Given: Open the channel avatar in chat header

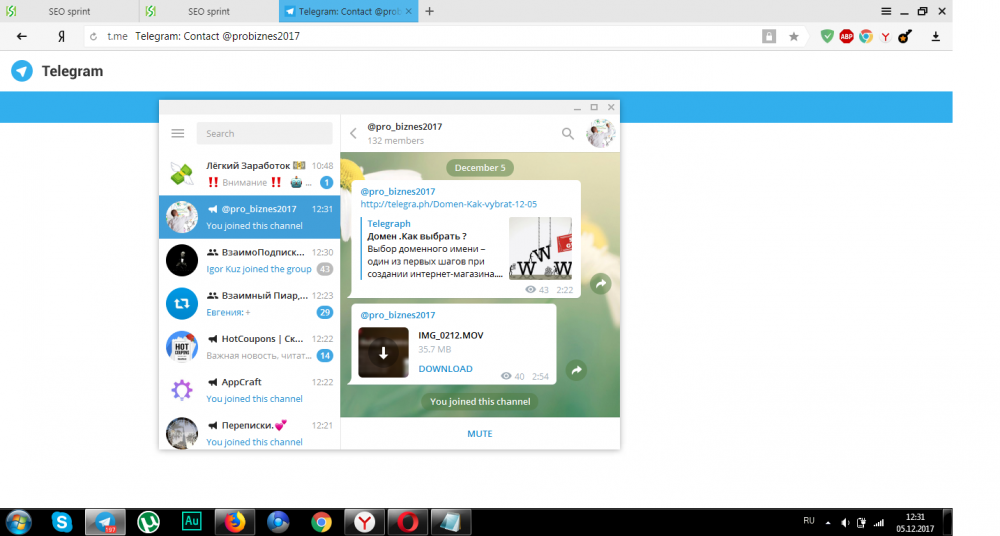Looking at the screenshot, I should (x=600, y=133).
